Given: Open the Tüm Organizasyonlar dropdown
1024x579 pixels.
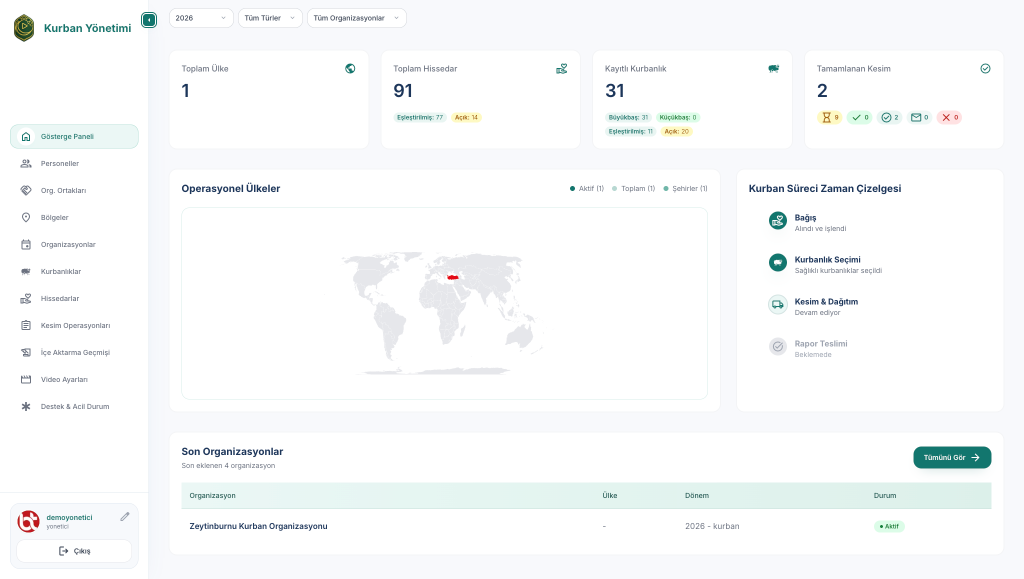Looking at the screenshot, I should point(355,18).
